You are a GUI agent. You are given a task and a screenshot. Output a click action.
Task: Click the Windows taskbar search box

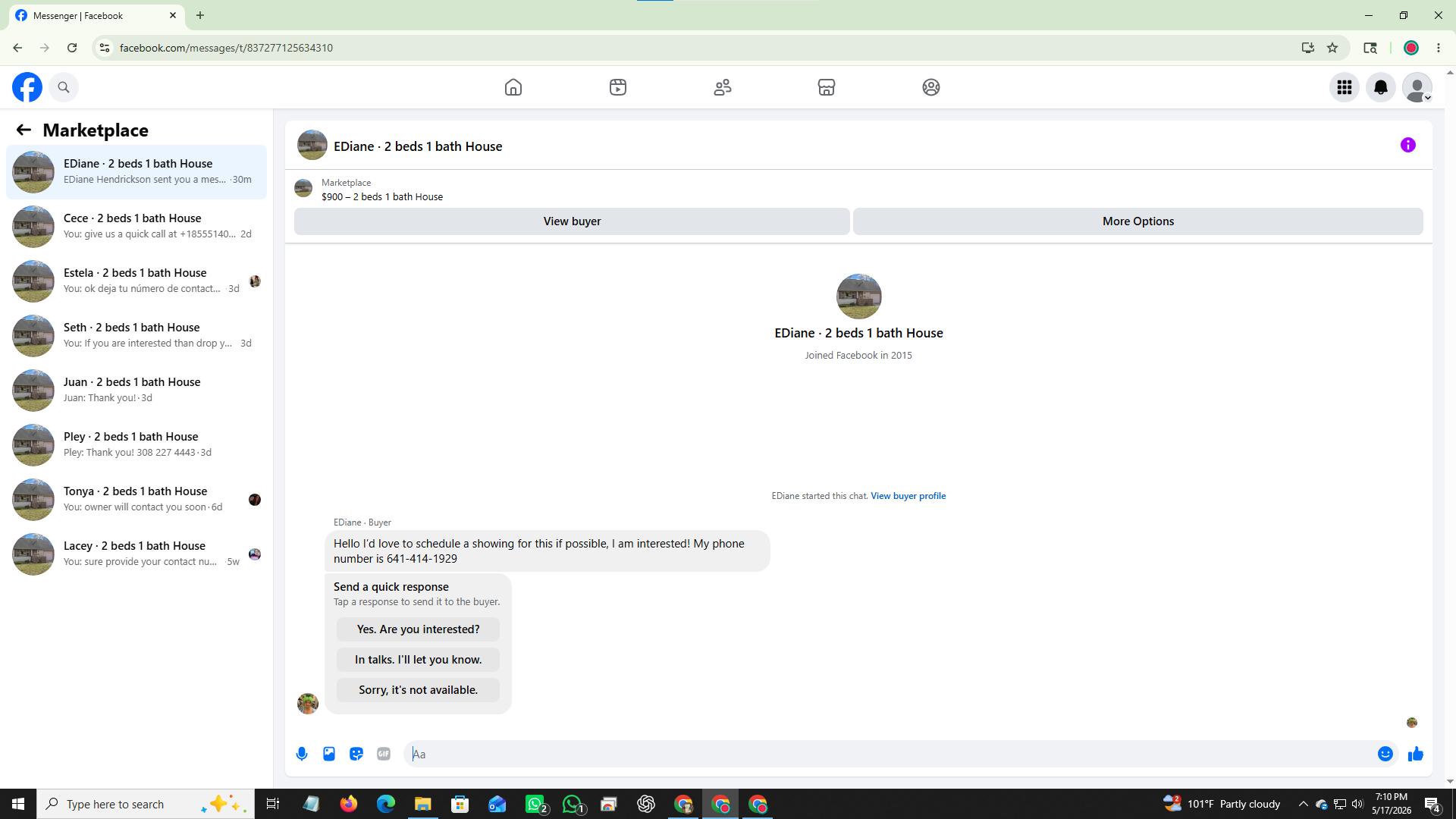[146, 804]
